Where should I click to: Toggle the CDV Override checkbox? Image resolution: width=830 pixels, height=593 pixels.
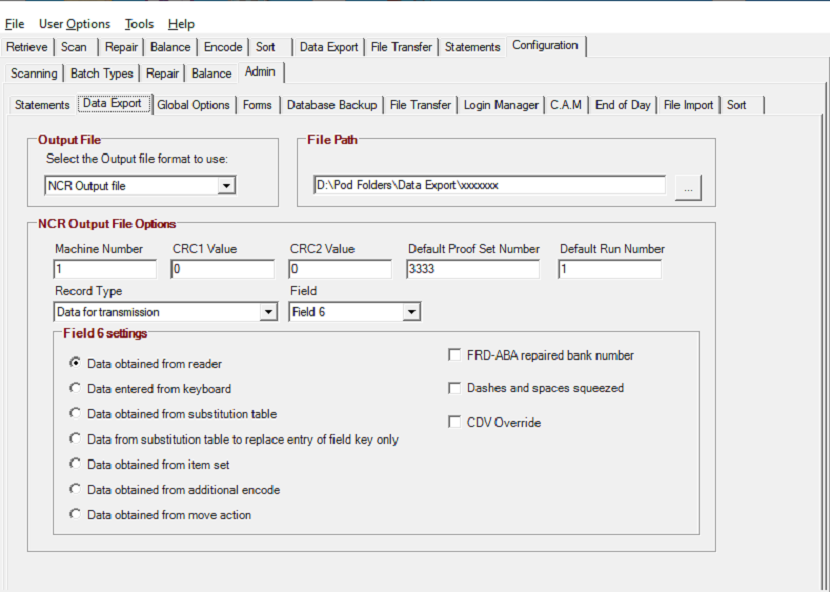455,422
